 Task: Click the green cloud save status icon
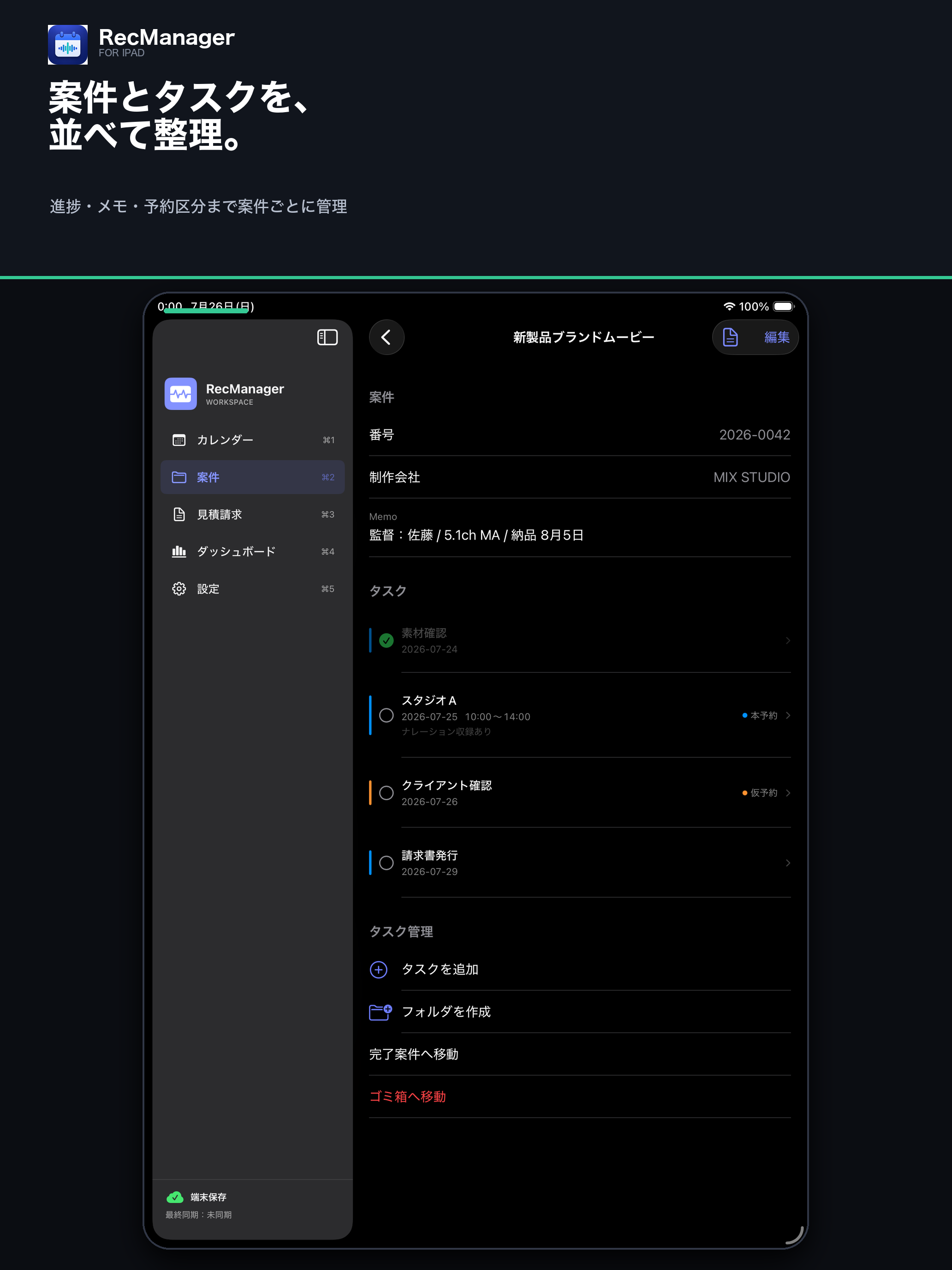pyautogui.click(x=175, y=1197)
